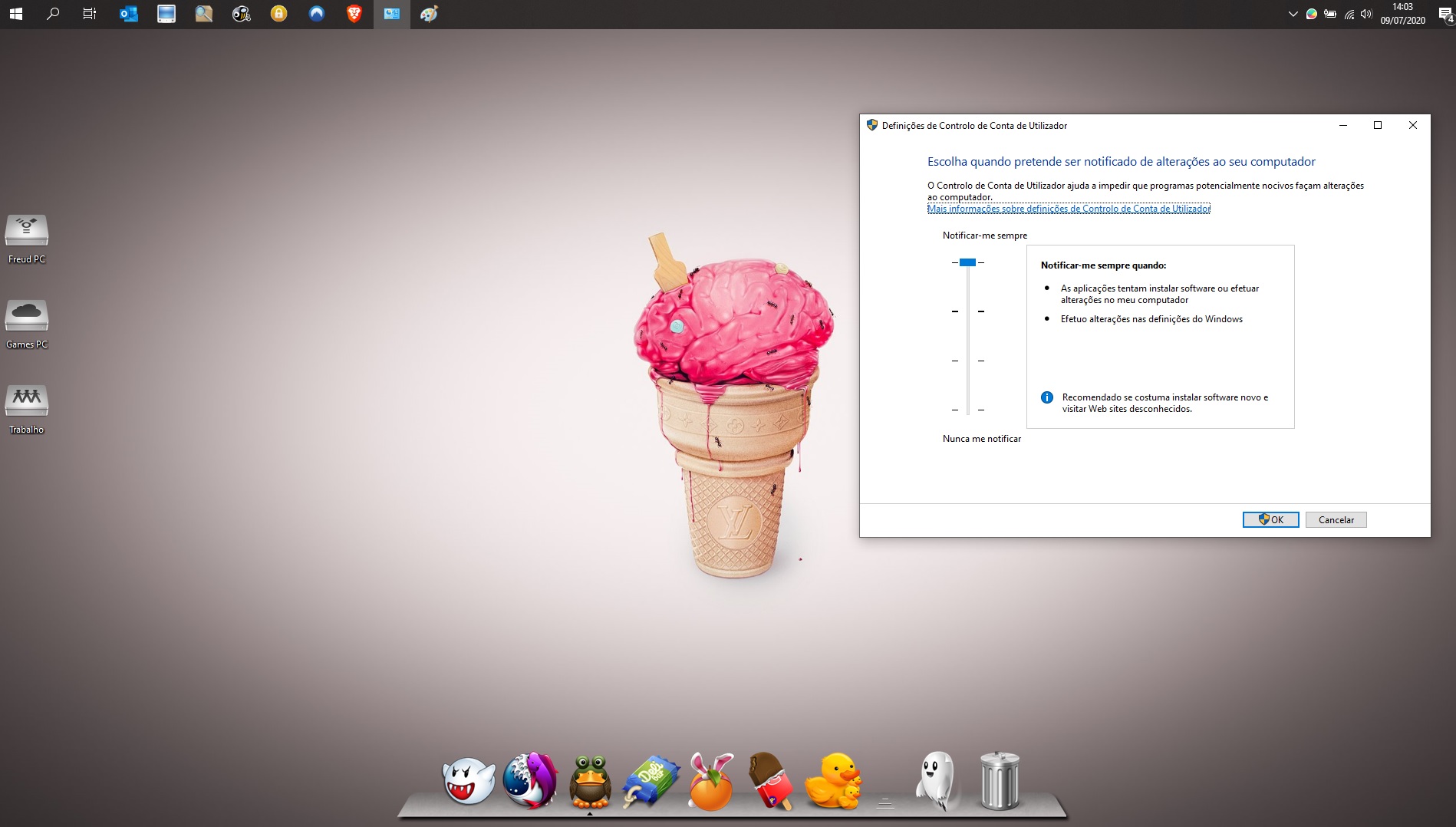Click the UAC notification level slider thumb
1456x827 pixels.
pyautogui.click(x=968, y=262)
